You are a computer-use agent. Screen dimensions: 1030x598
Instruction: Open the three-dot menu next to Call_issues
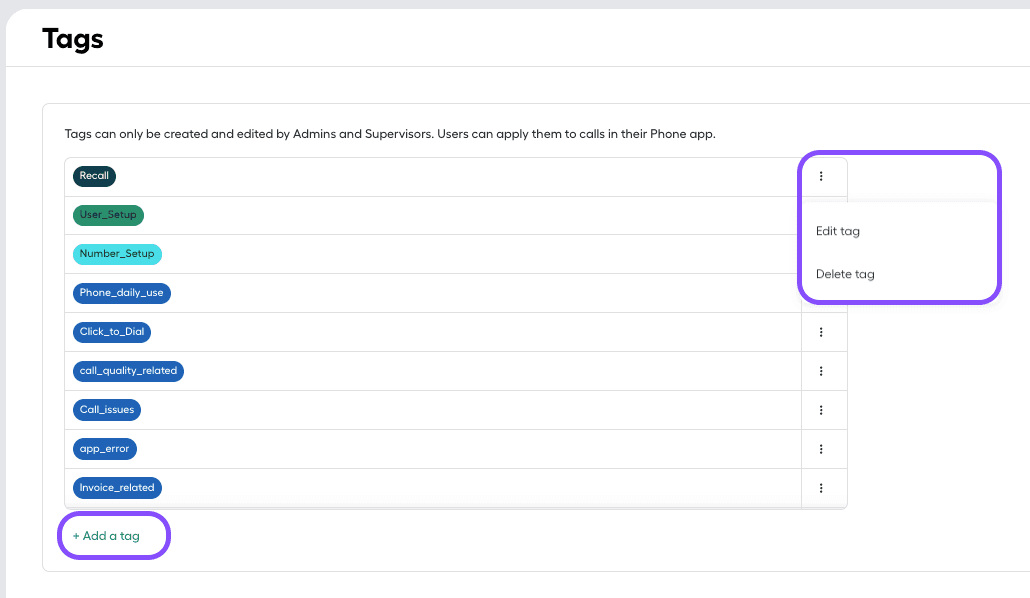(x=822, y=410)
